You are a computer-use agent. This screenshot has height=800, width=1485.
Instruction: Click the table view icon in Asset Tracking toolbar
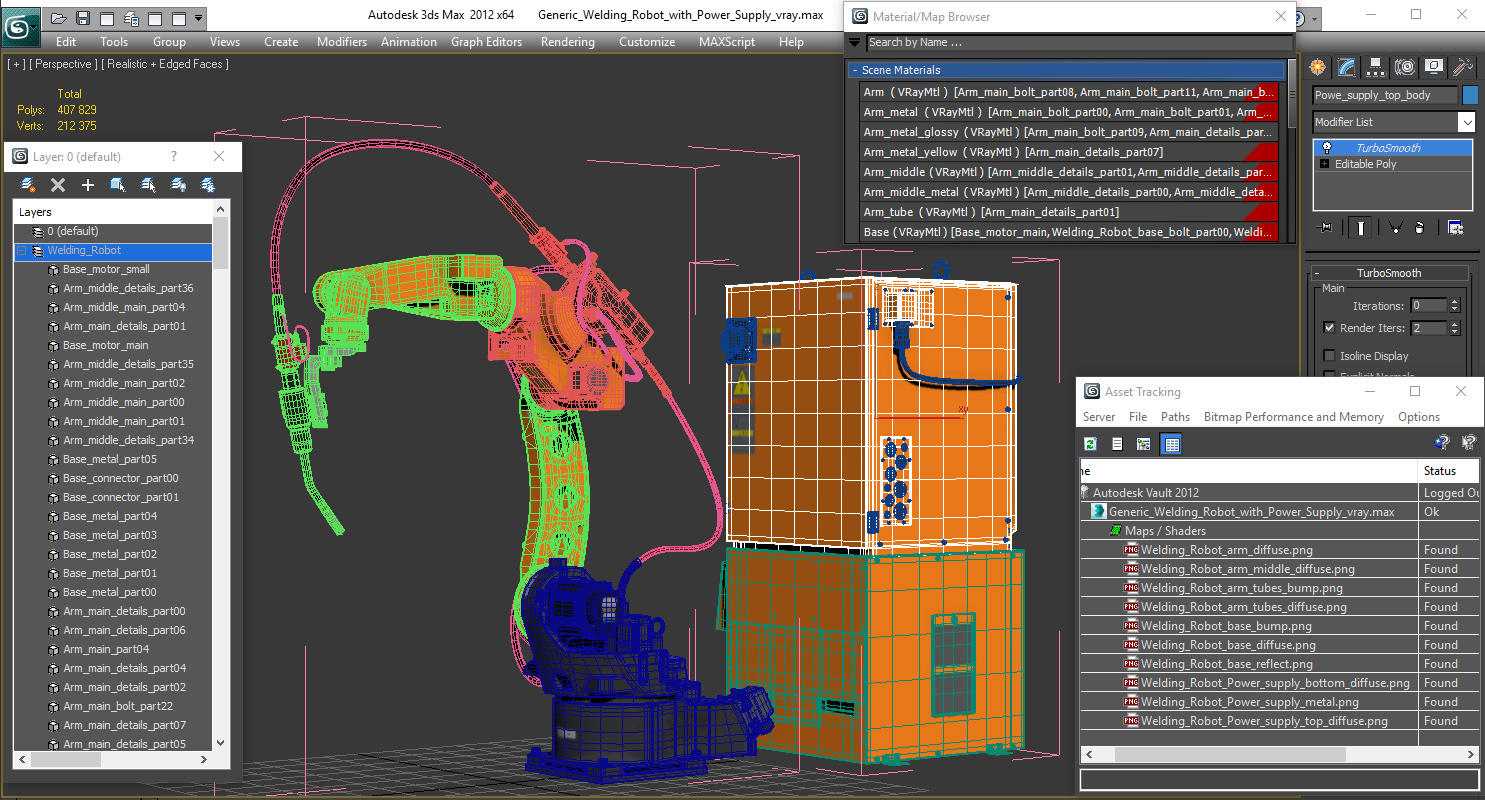coord(1171,444)
